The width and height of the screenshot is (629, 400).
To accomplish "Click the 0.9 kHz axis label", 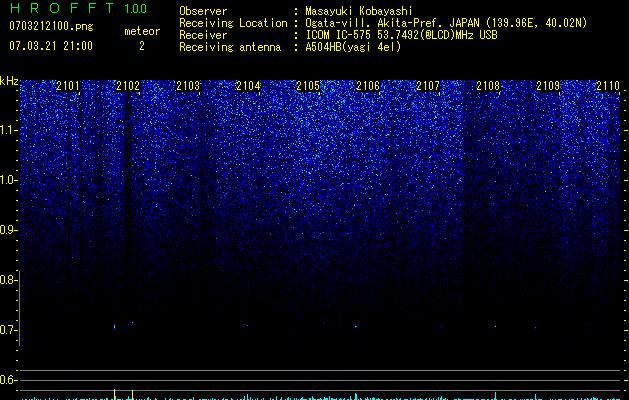I will point(7,230).
